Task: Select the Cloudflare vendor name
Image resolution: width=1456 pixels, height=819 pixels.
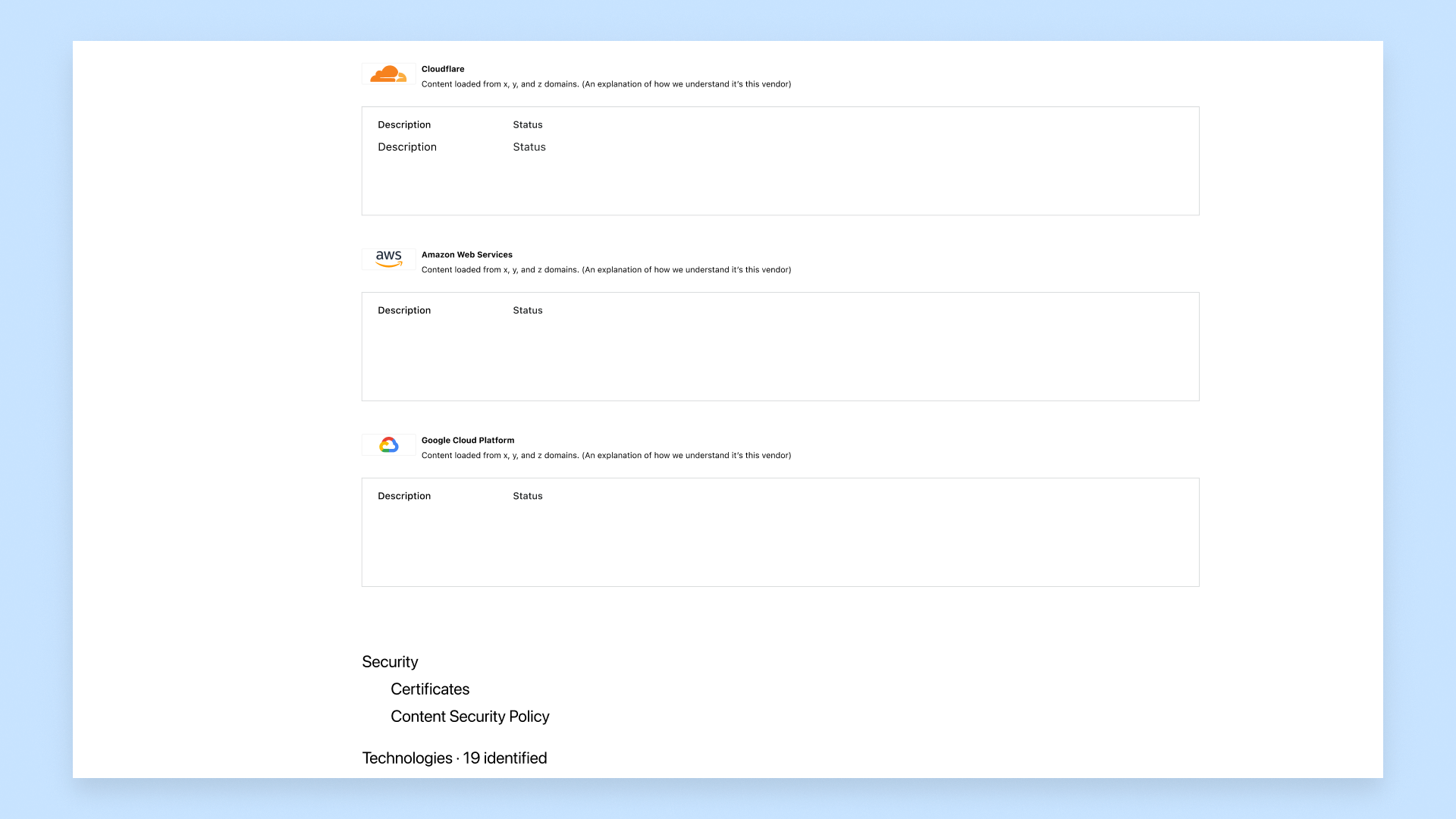Action: 443,69
